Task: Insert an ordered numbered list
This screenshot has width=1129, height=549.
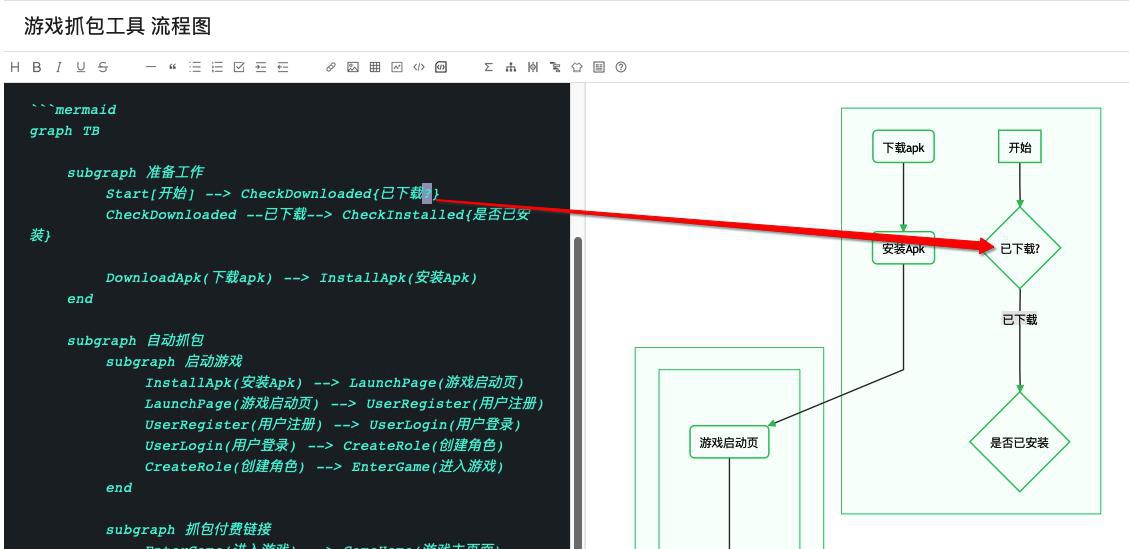Action: pyautogui.click(x=217, y=67)
